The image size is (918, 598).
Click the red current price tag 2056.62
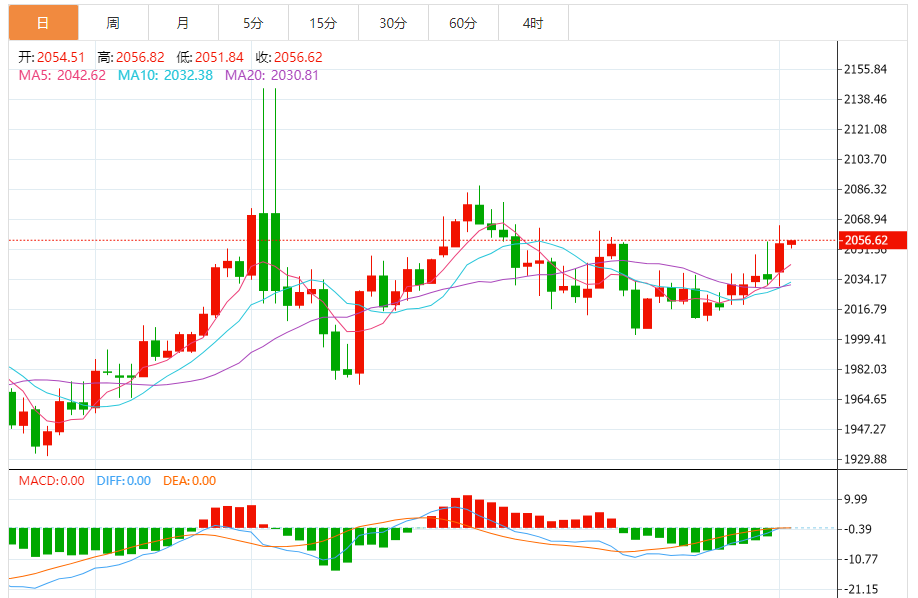[873, 240]
